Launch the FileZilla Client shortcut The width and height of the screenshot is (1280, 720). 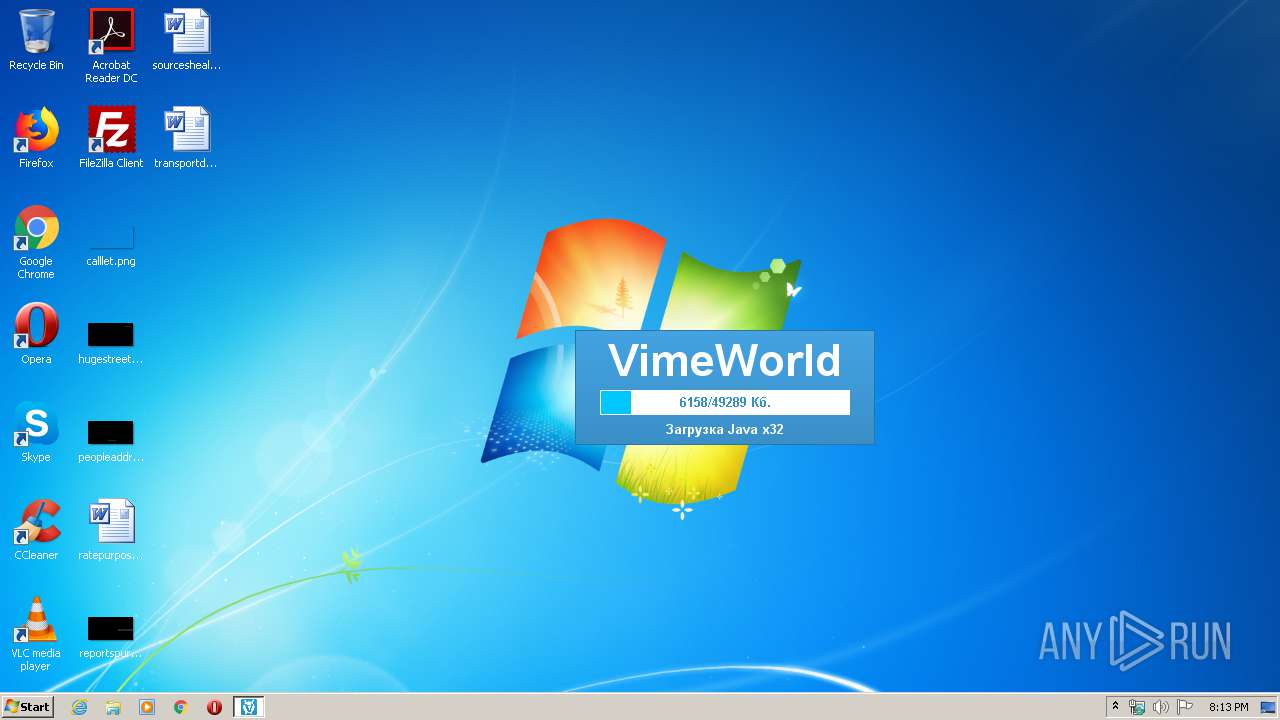coord(111,139)
